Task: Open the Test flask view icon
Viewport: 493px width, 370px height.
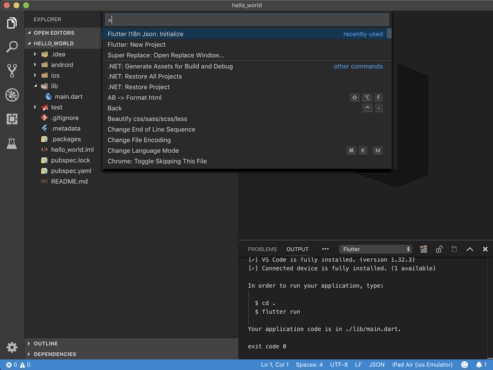Action: (12, 143)
